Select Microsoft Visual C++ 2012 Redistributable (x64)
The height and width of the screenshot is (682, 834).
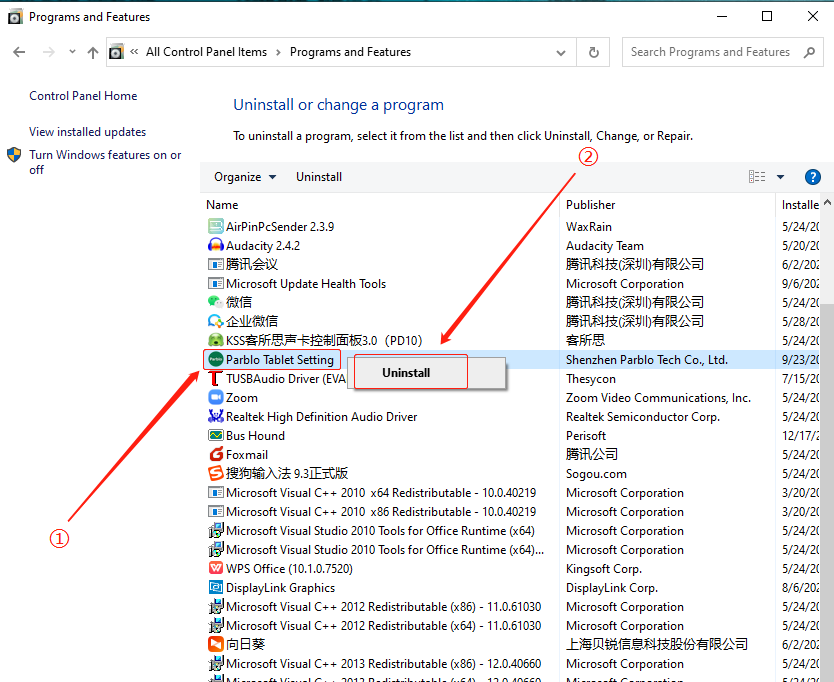pyautogui.click(x=383, y=626)
